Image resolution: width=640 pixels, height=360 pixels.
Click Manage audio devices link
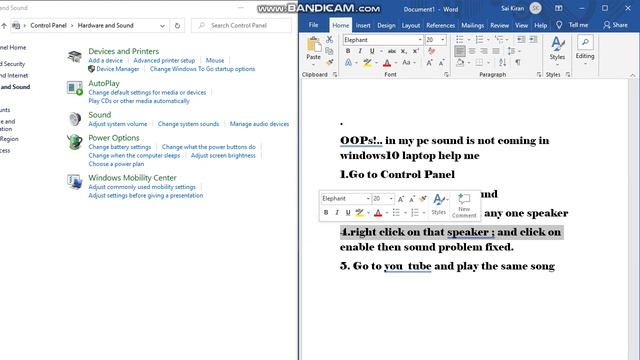pyautogui.click(x=259, y=124)
